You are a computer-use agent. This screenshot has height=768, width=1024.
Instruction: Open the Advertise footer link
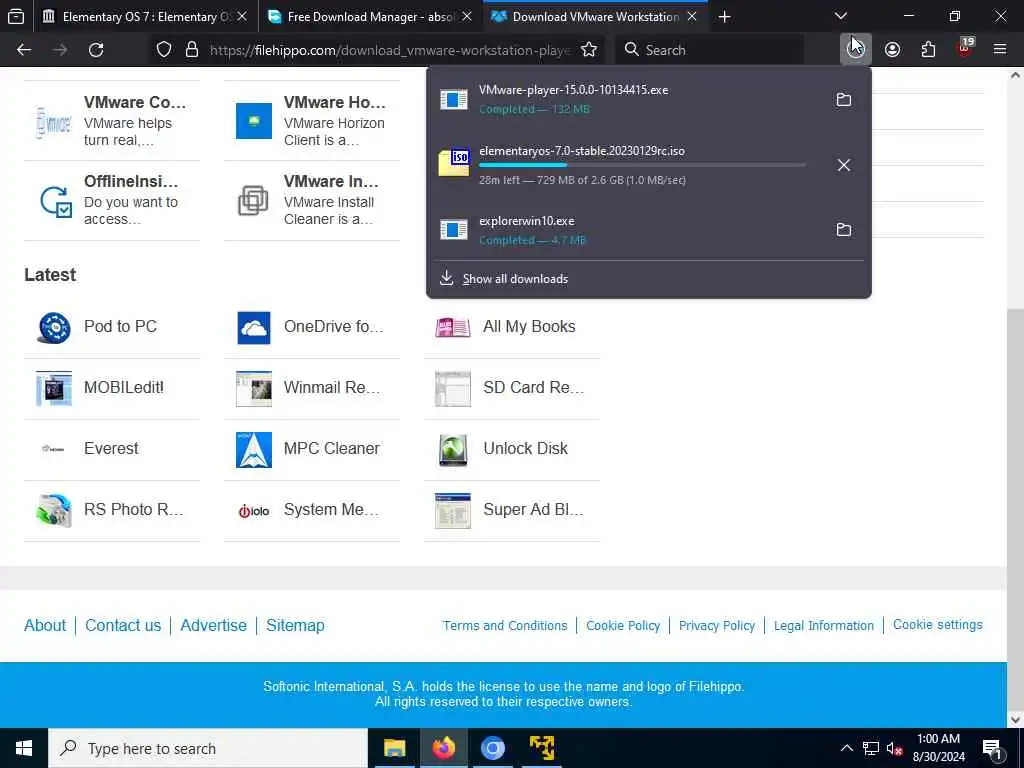pos(214,626)
